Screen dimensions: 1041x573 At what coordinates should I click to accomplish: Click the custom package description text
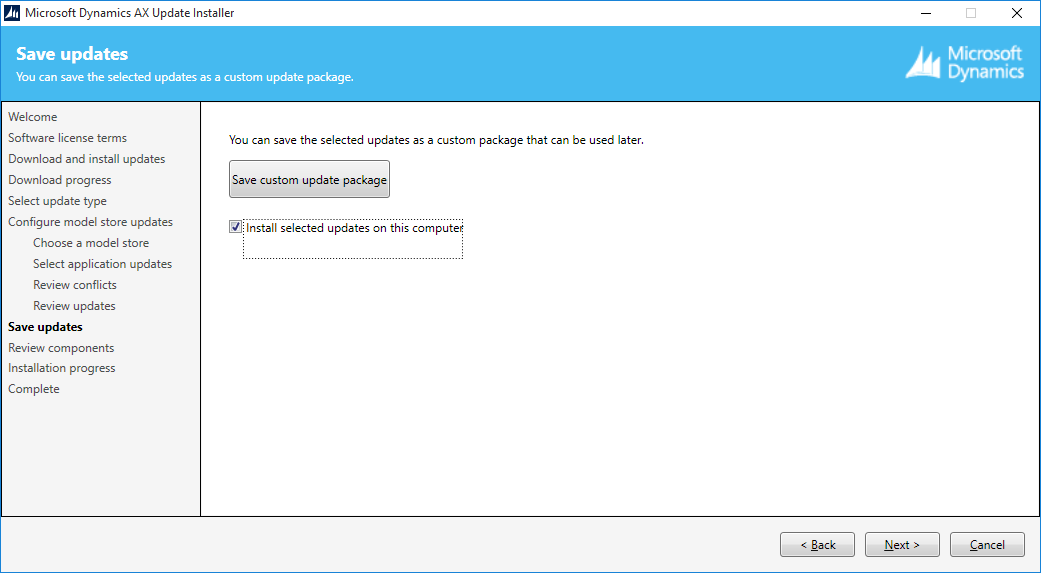tap(436, 140)
